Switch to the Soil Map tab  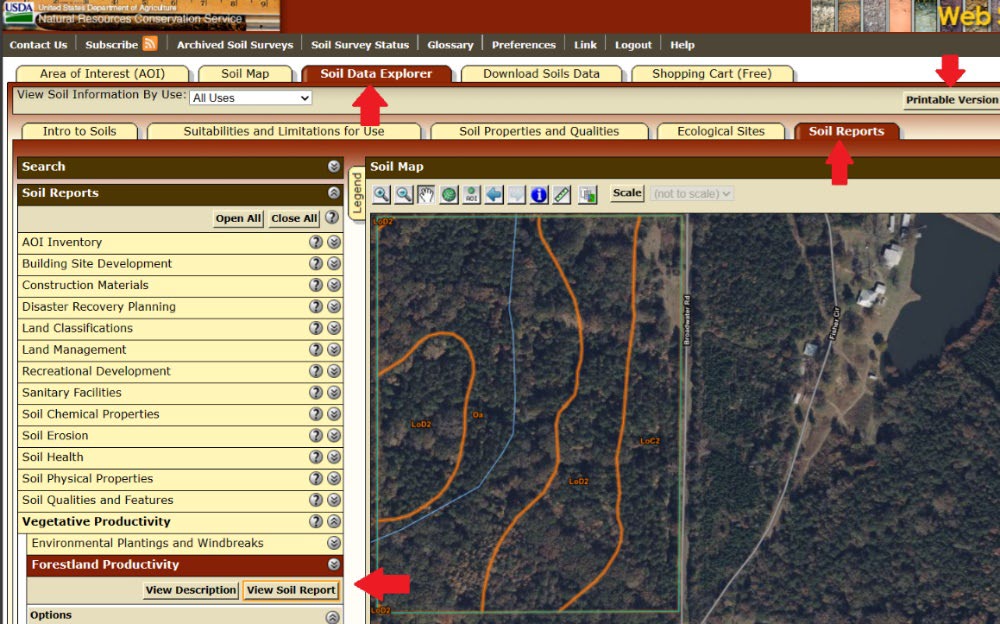coord(245,74)
